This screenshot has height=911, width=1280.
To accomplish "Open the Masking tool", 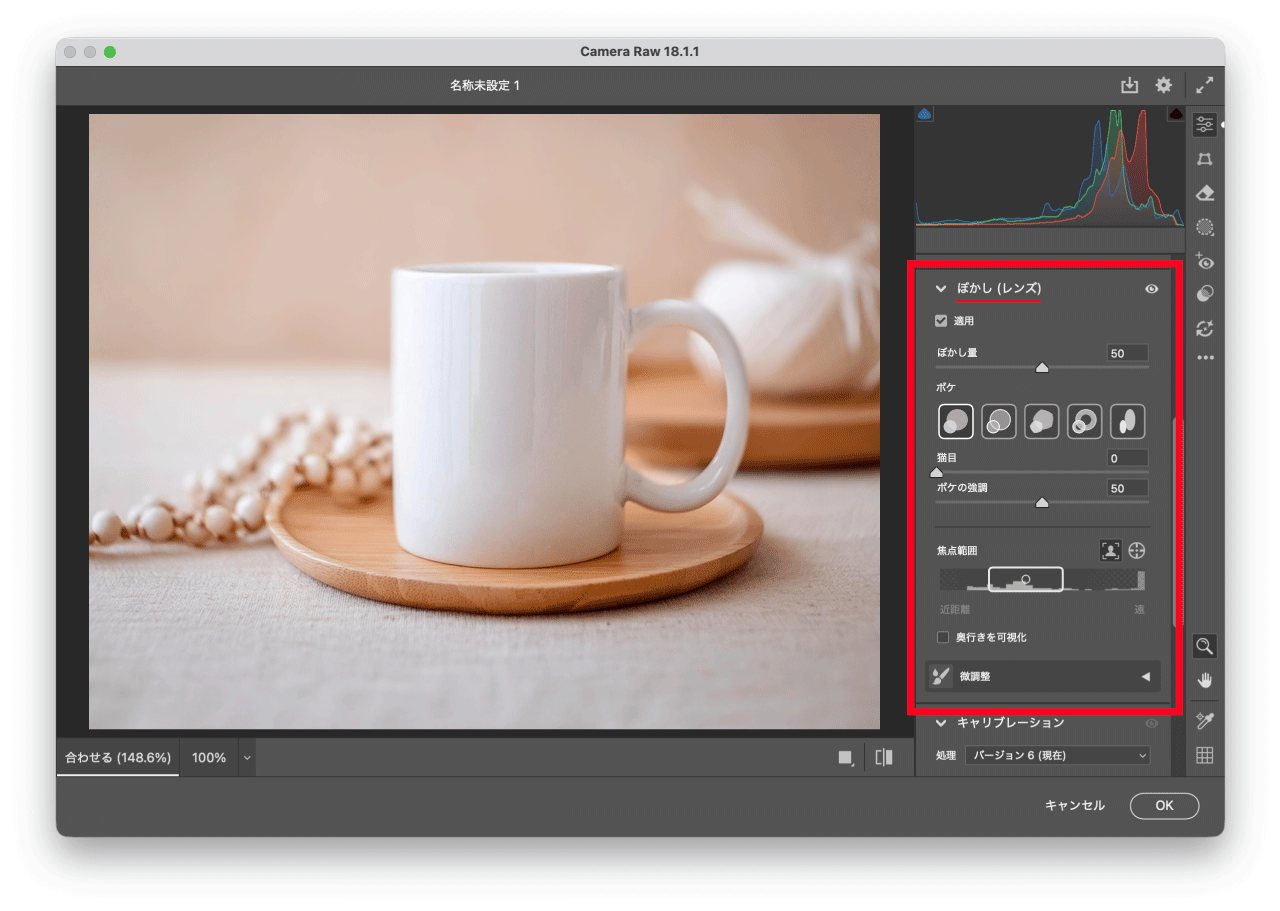I will pyautogui.click(x=1205, y=227).
